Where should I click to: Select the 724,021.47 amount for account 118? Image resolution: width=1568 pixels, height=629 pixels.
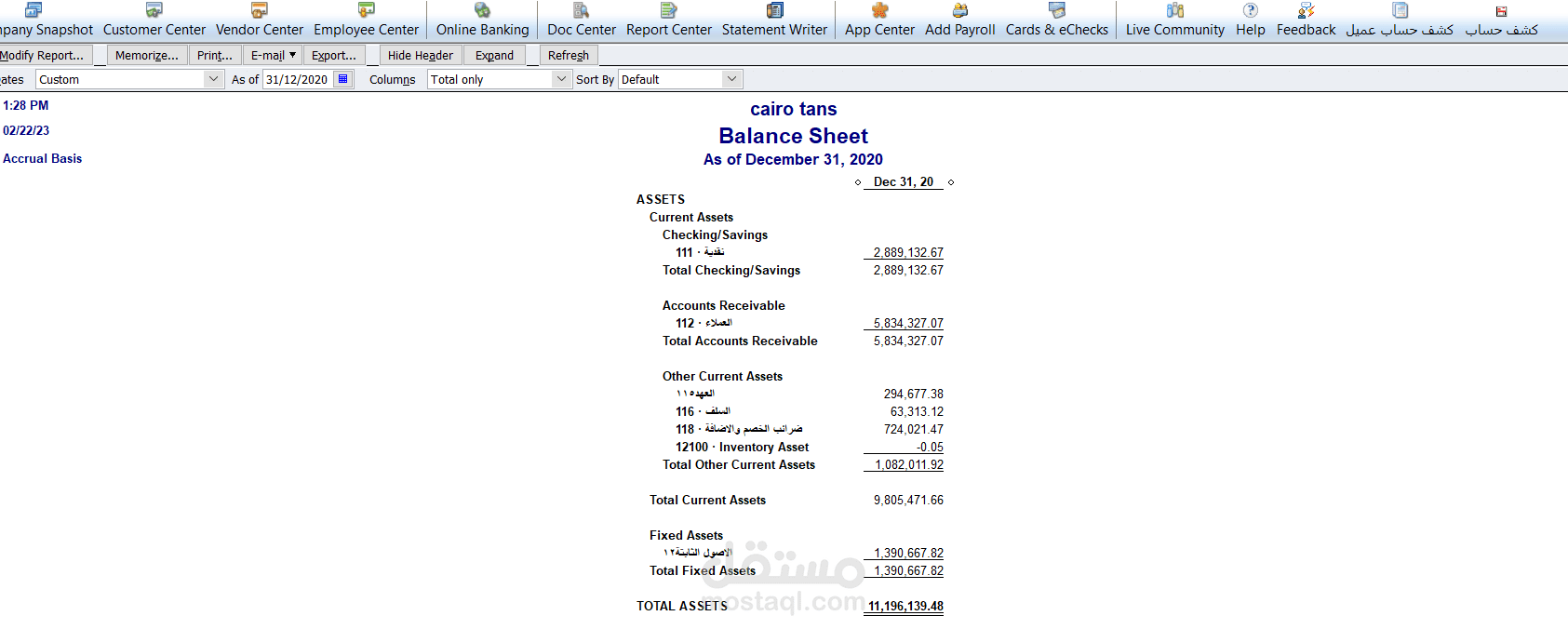click(x=914, y=430)
